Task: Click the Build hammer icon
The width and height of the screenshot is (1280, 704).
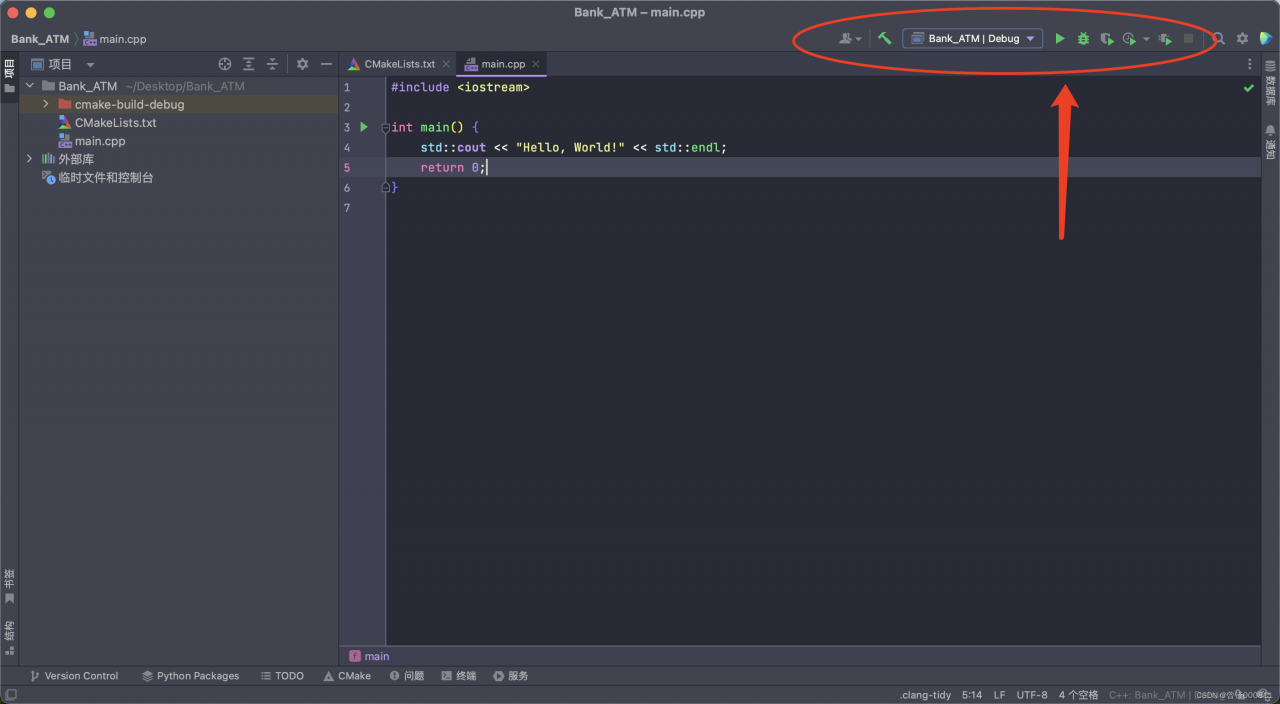Action: pyautogui.click(x=884, y=38)
